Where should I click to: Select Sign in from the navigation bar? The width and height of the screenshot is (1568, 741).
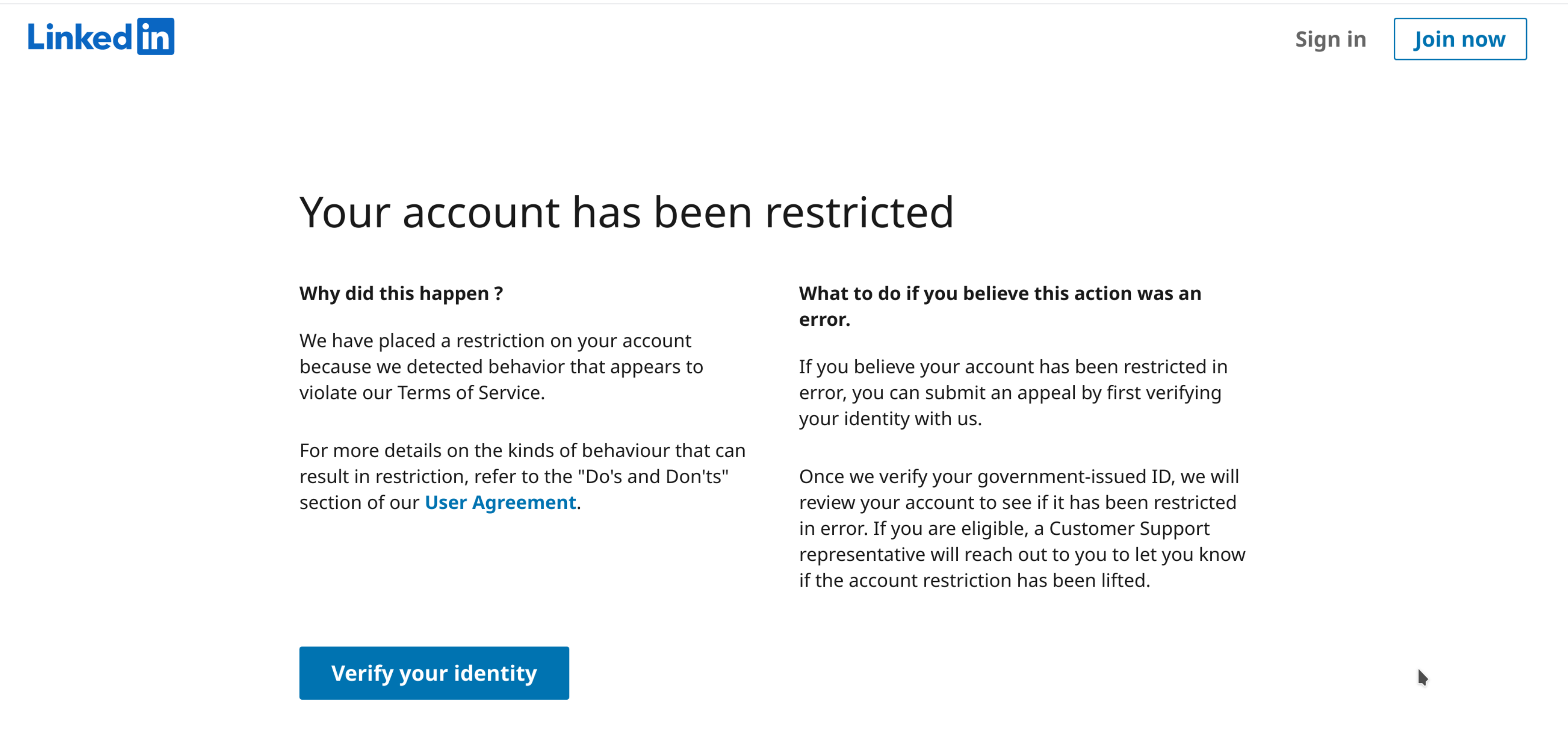(x=1331, y=39)
